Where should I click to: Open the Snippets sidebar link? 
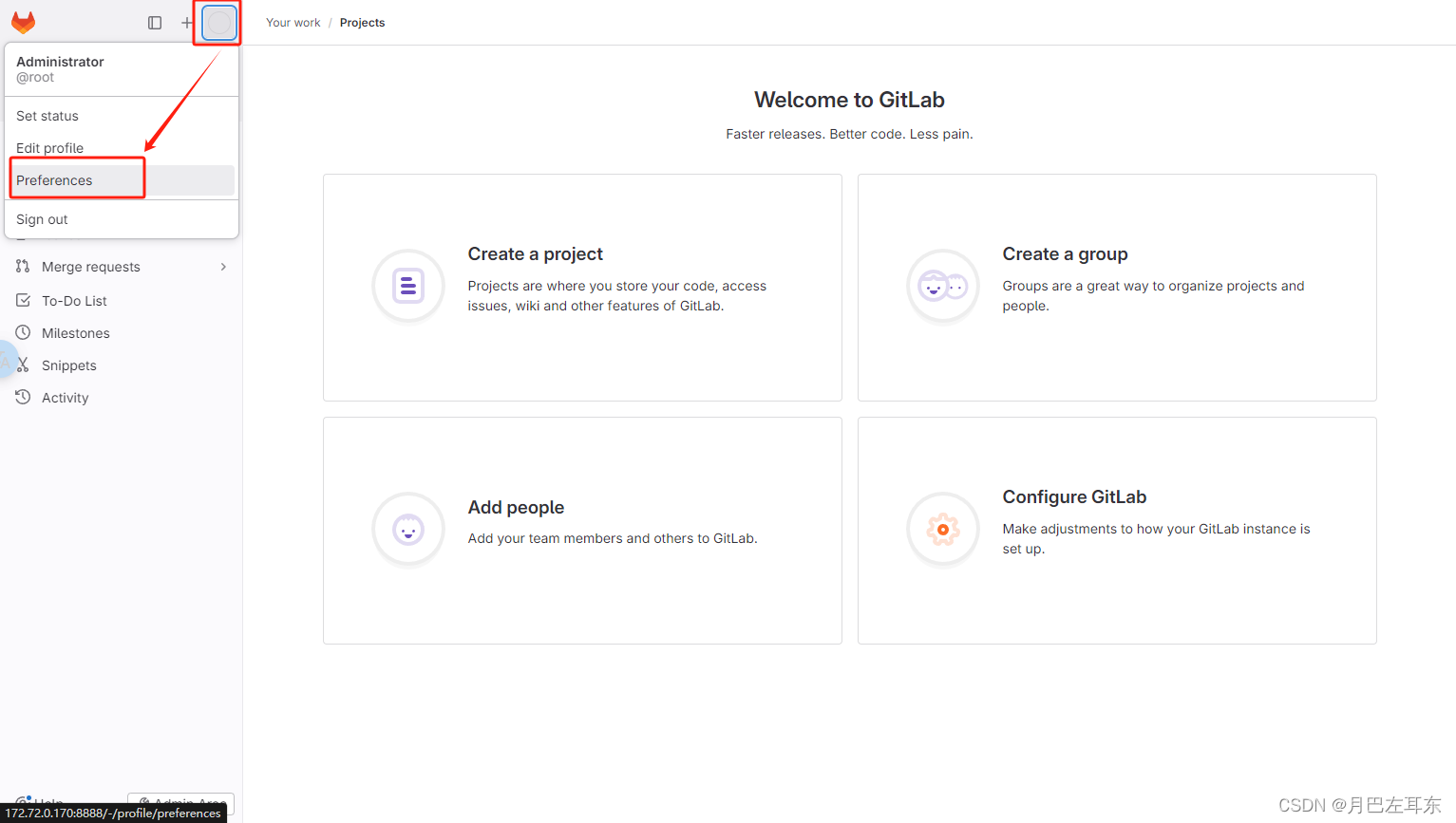click(69, 365)
